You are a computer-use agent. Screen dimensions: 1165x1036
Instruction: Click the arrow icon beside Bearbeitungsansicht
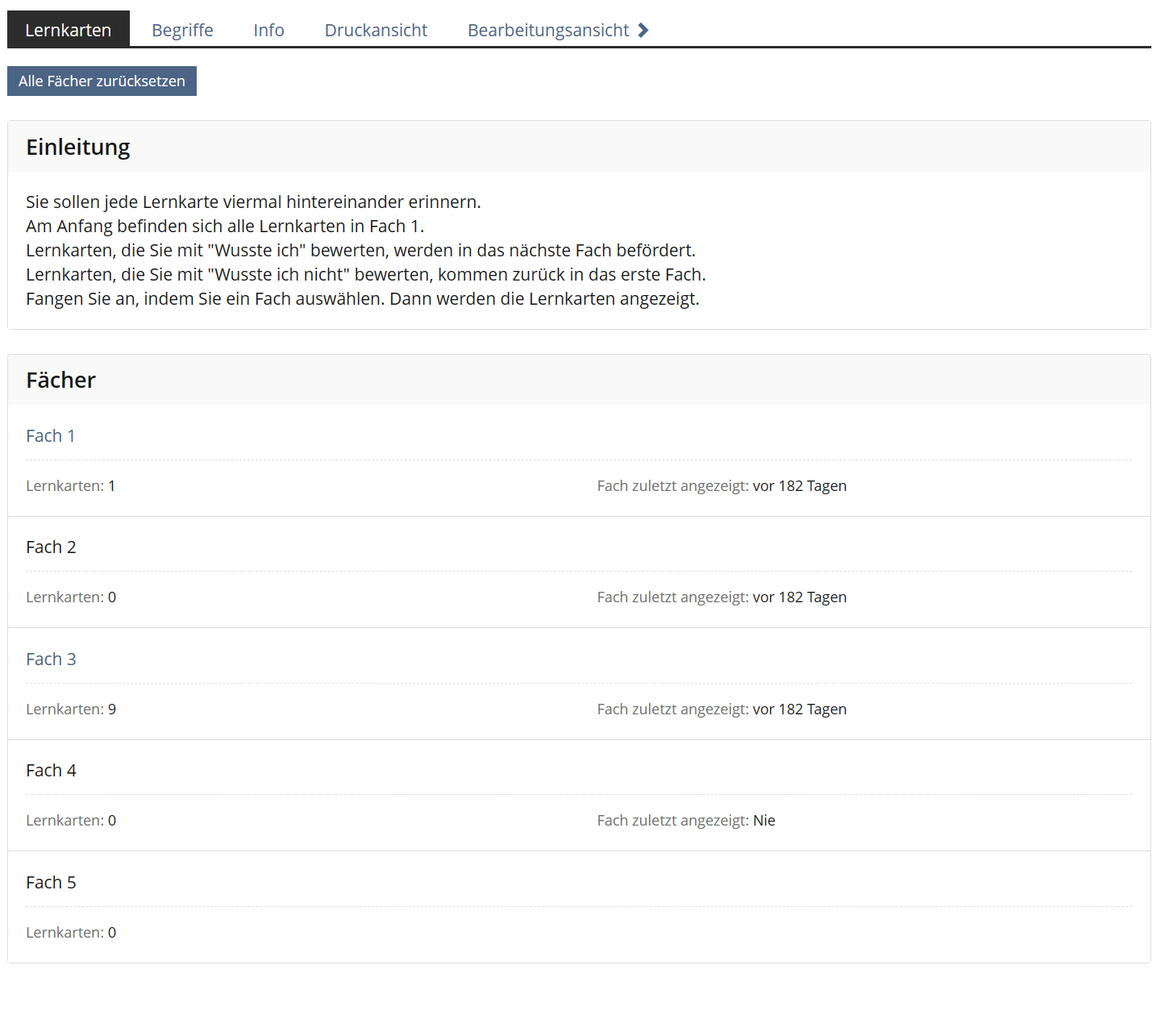click(643, 31)
